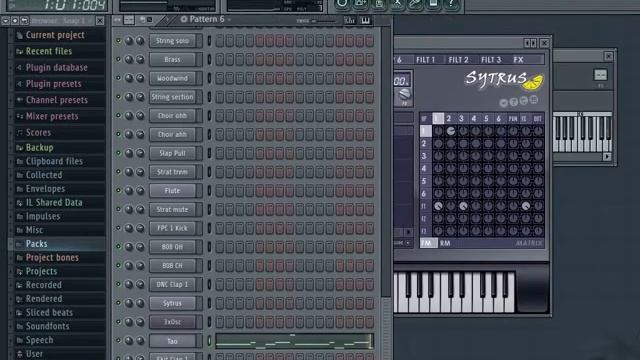Image resolution: width=640 pixels, height=360 pixels.
Task: Open the browser options arrow menu
Action: tap(5, 20)
